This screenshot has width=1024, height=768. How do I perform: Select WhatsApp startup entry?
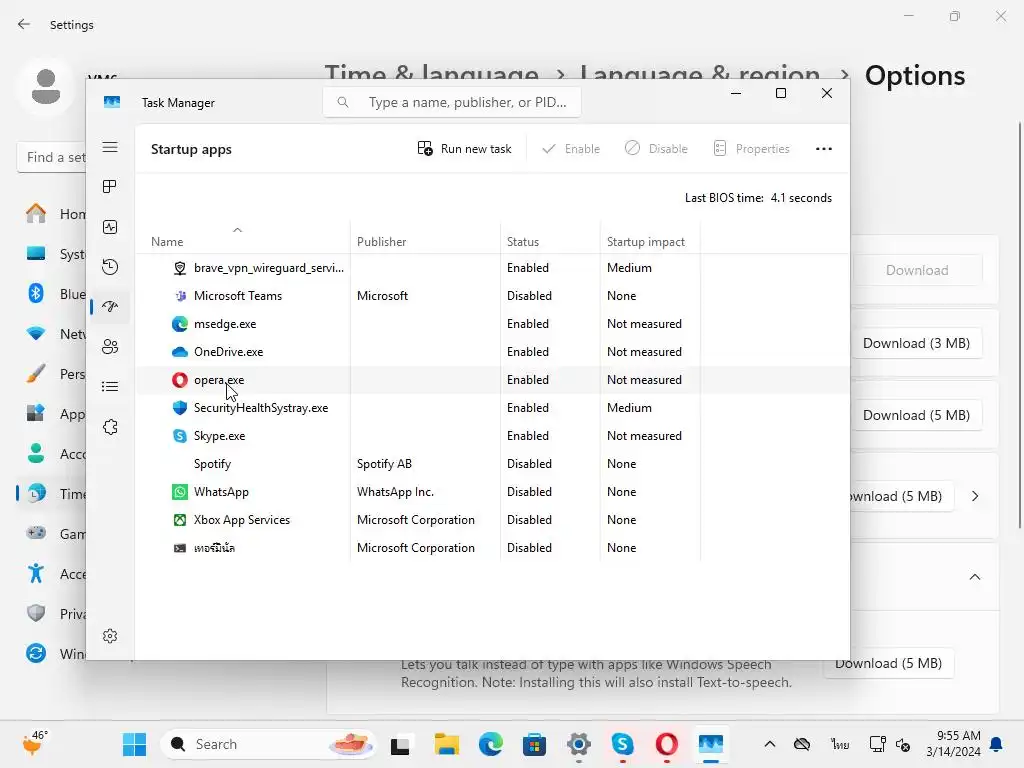(x=492, y=492)
